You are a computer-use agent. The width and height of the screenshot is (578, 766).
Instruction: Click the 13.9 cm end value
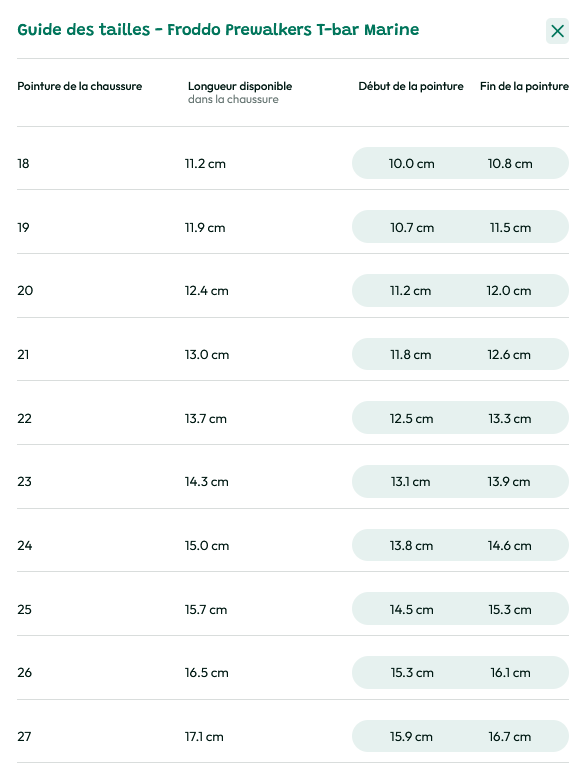(509, 482)
